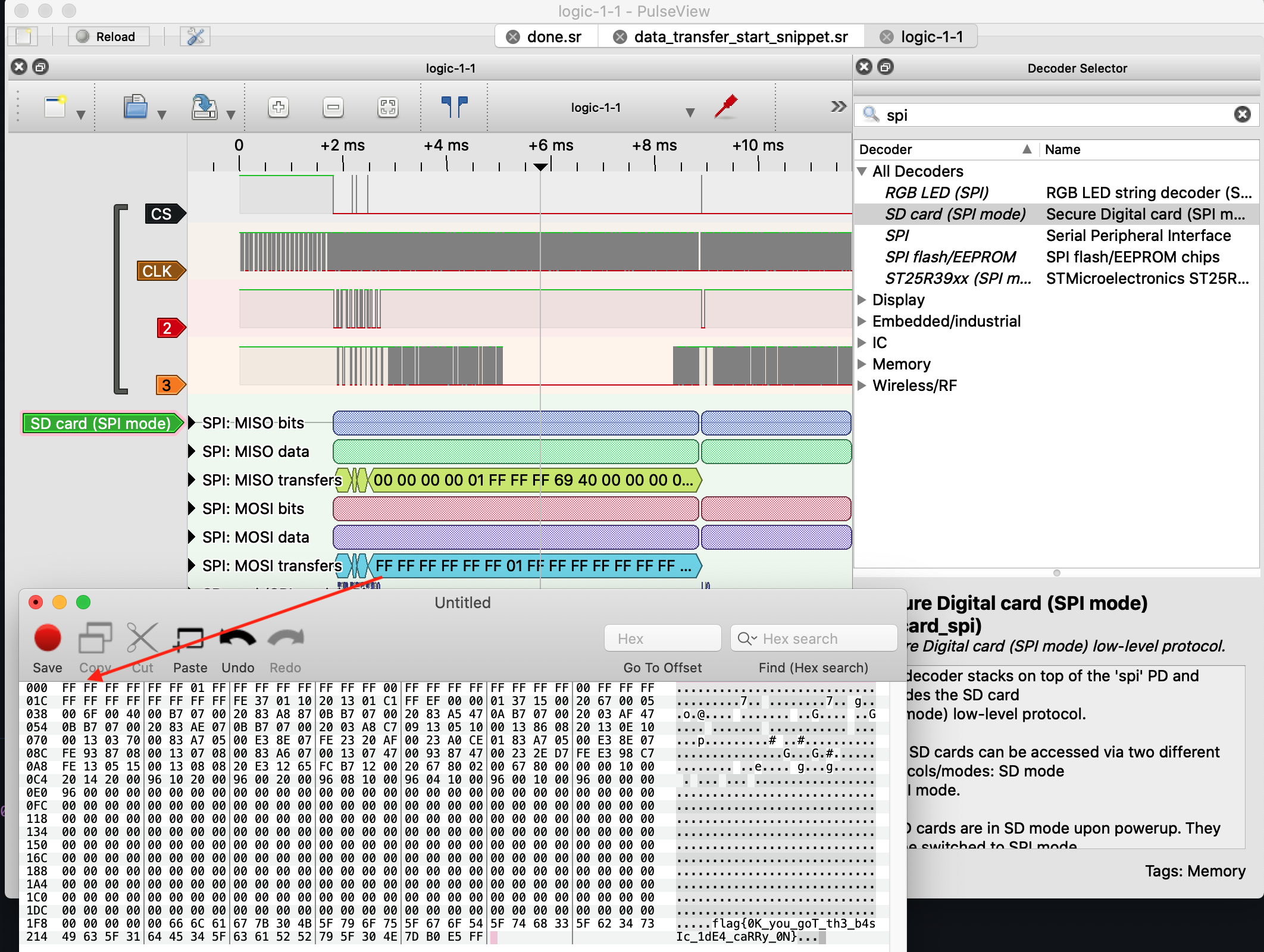Toggle SPI MISO bits visibility
The image size is (1264, 952).
[192, 424]
